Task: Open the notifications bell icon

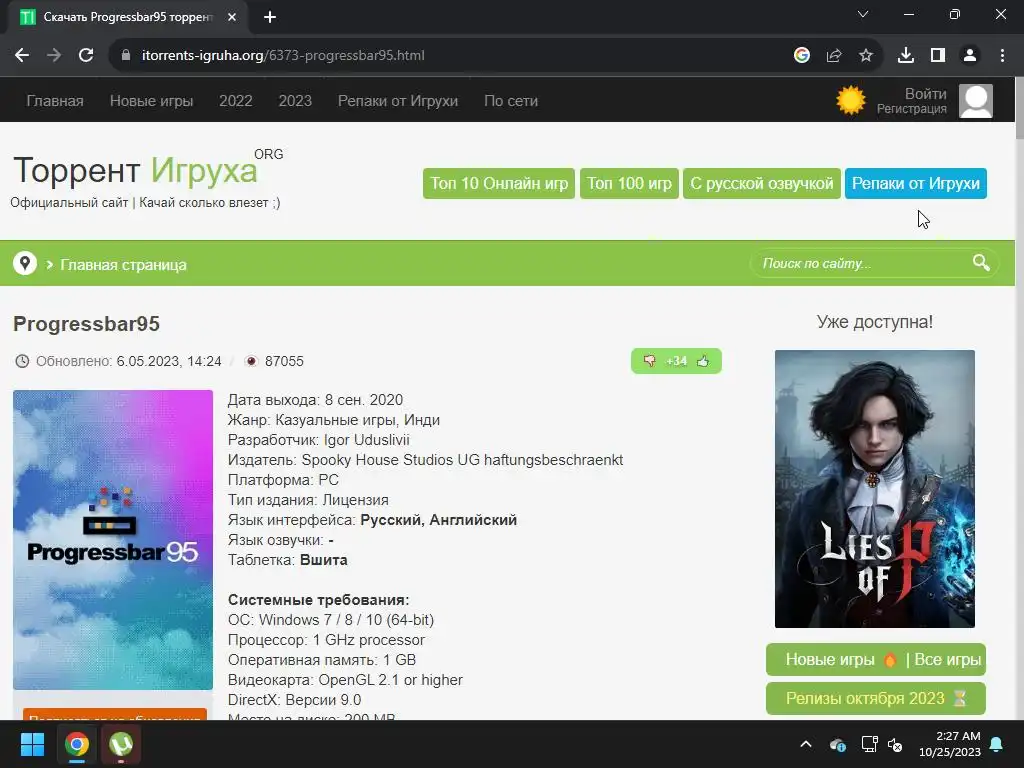Action: [997, 744]
